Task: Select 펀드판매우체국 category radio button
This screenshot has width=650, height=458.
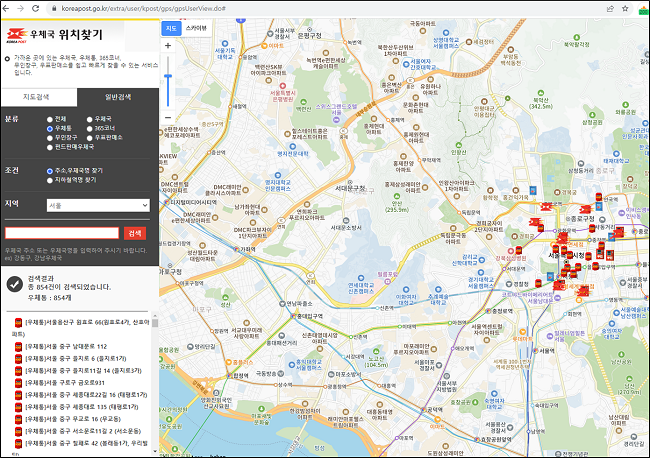Action: [x=50, y=148]
